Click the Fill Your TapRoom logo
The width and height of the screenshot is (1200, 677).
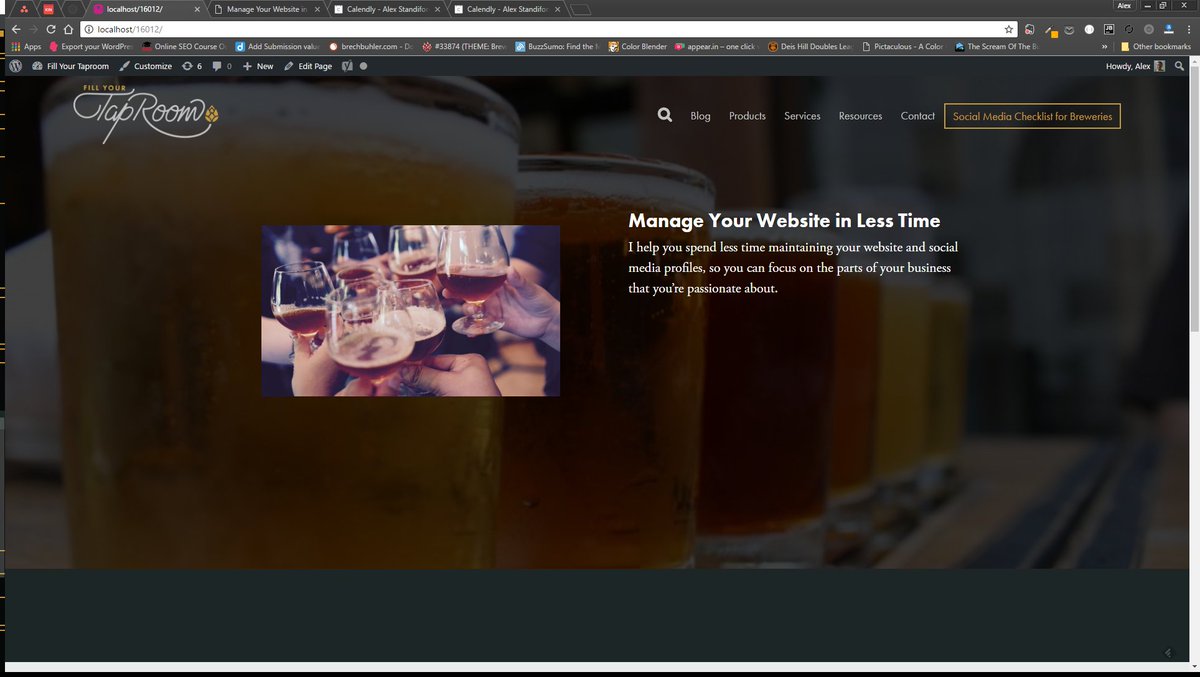click(x=145, y=115)
